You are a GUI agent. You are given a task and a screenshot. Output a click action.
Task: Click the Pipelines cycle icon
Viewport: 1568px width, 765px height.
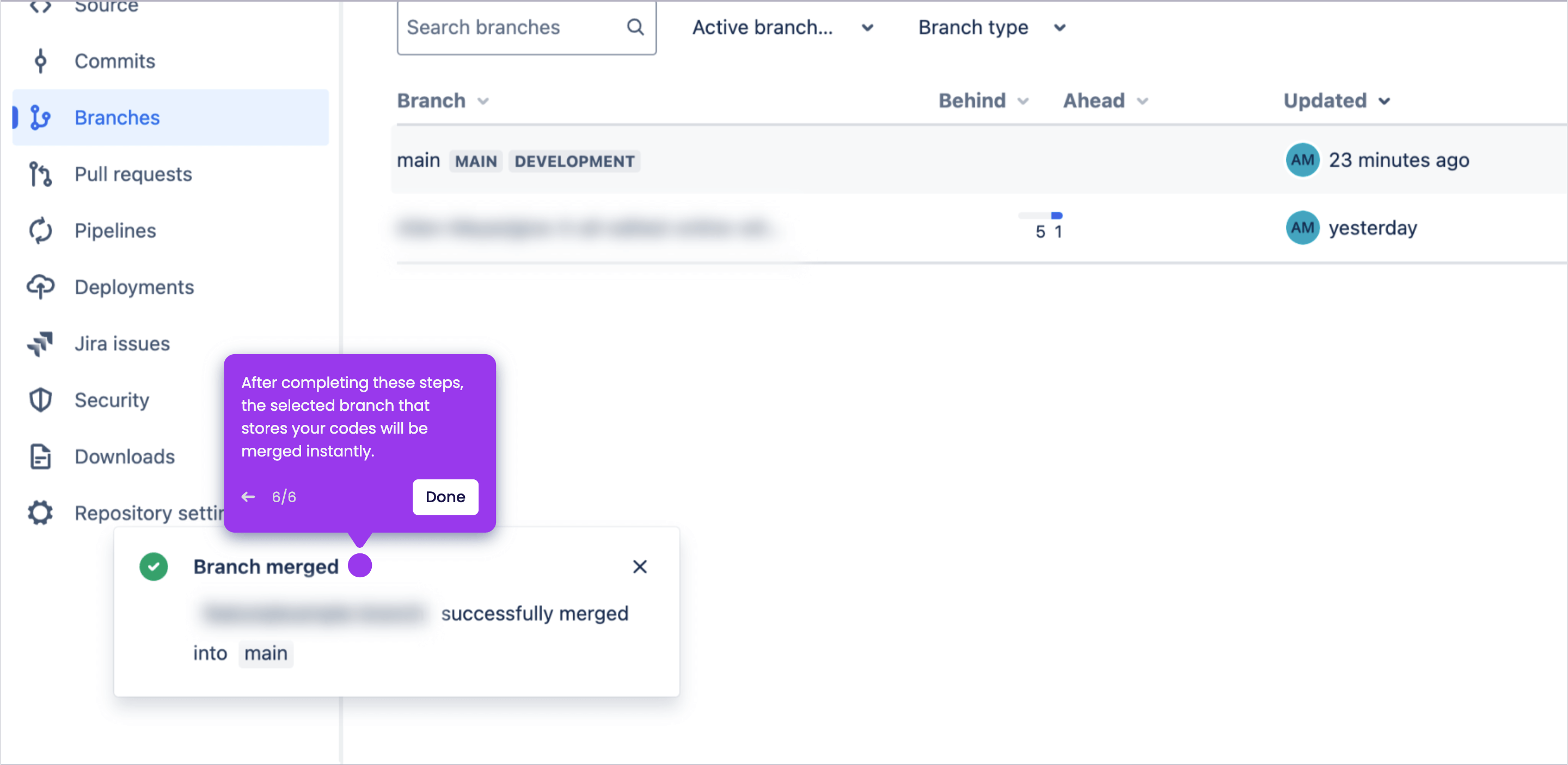pyautogui.click(x=40, y=231)
